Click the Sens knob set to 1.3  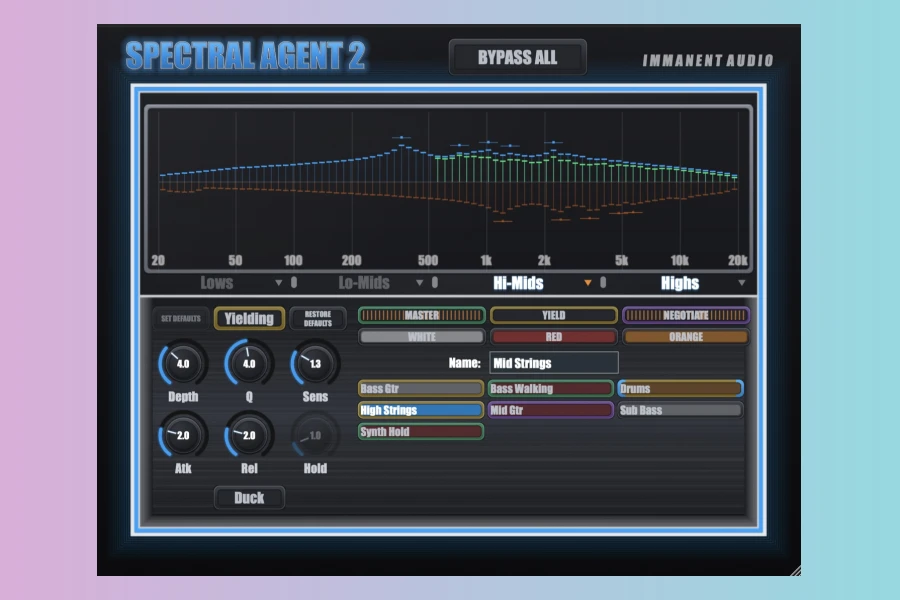[x=315, y=363]
